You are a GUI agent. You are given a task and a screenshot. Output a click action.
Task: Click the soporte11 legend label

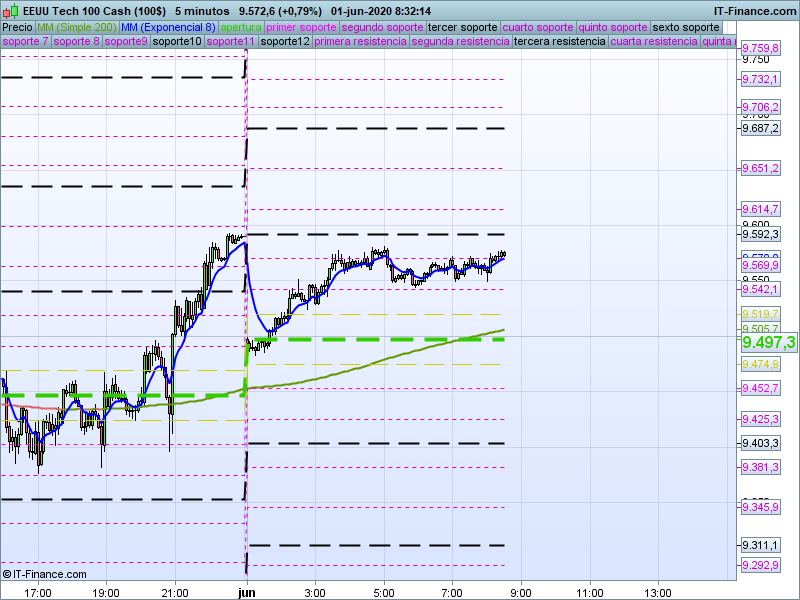pos(231,41)
